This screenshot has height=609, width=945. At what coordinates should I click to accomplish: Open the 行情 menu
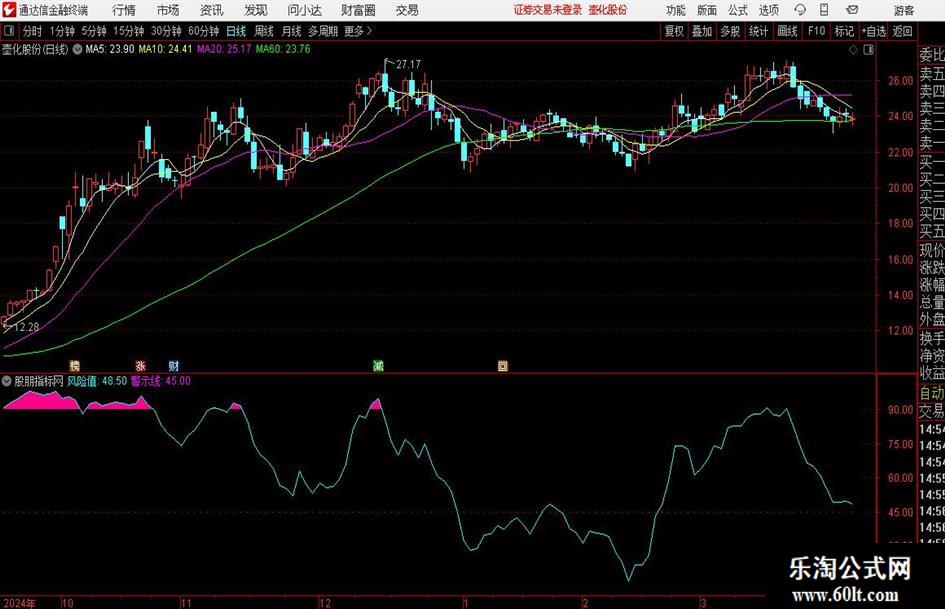point(124,10)
